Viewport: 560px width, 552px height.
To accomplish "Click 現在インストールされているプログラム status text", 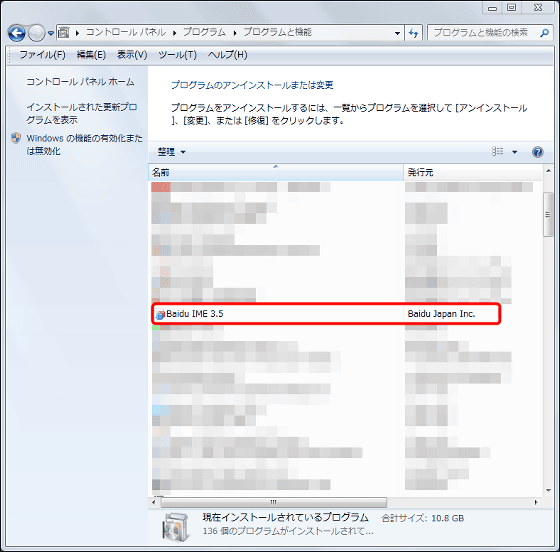I will (285, 517).
